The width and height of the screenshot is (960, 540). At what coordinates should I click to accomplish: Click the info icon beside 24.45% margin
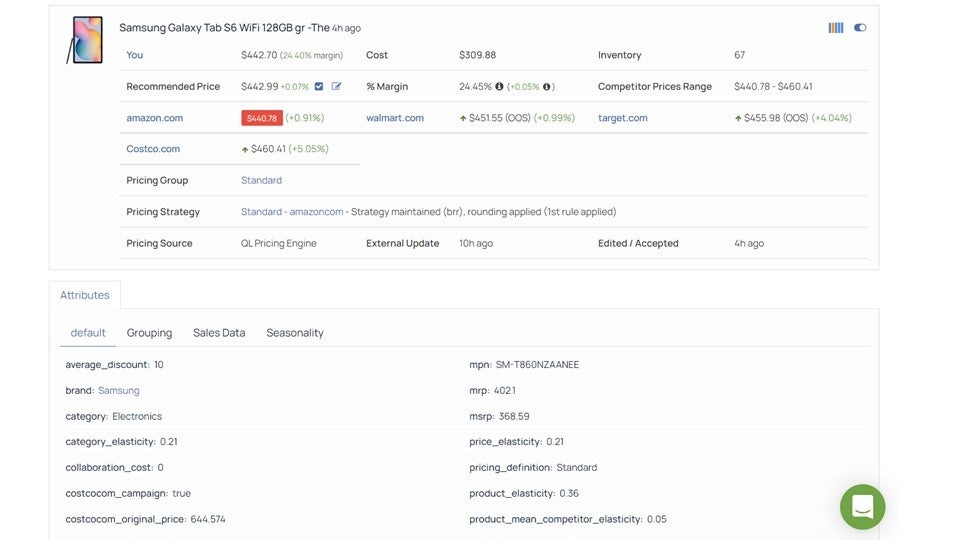tap(499, 87)
